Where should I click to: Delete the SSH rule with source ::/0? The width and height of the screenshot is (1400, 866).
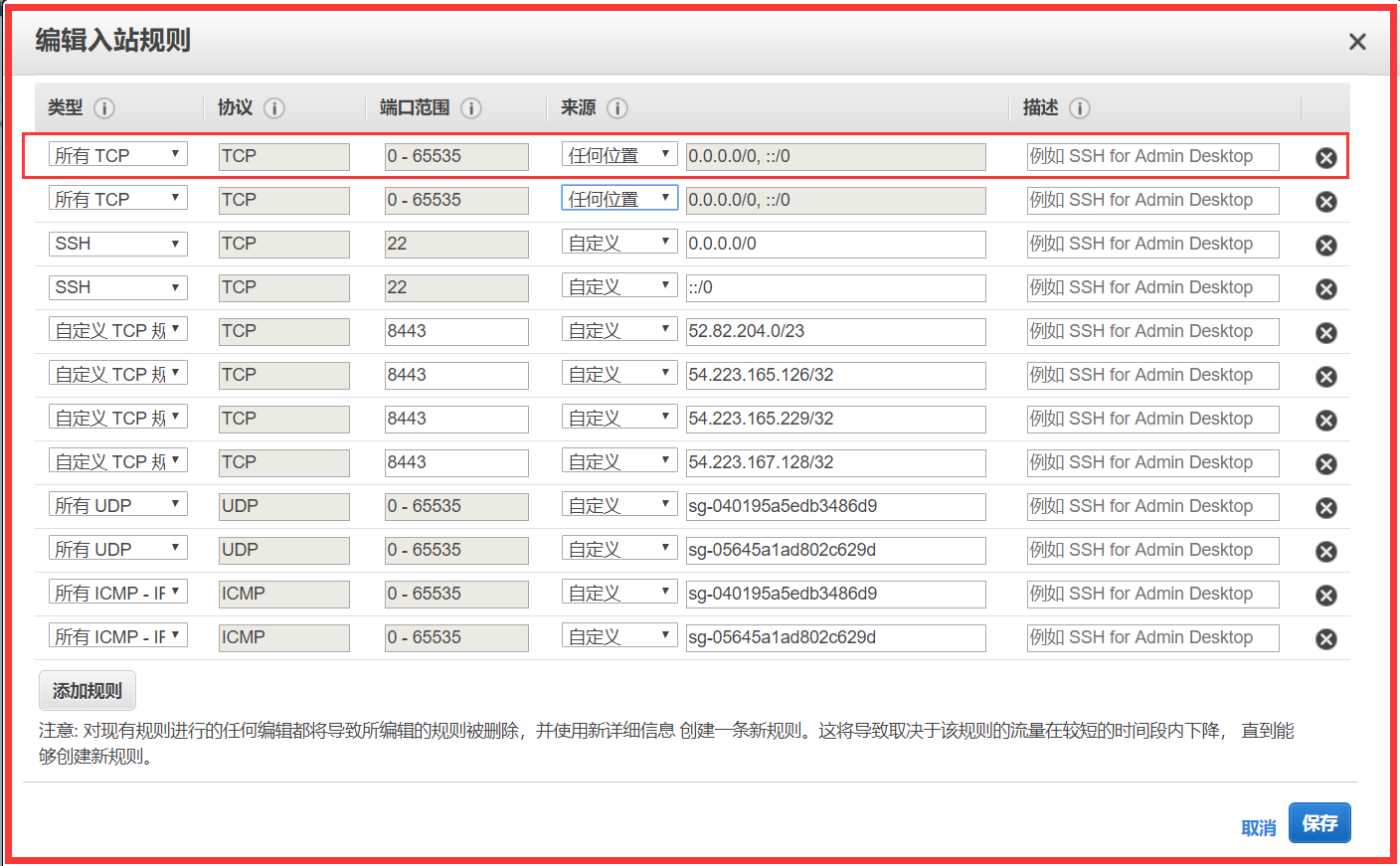coord(1325,288)
